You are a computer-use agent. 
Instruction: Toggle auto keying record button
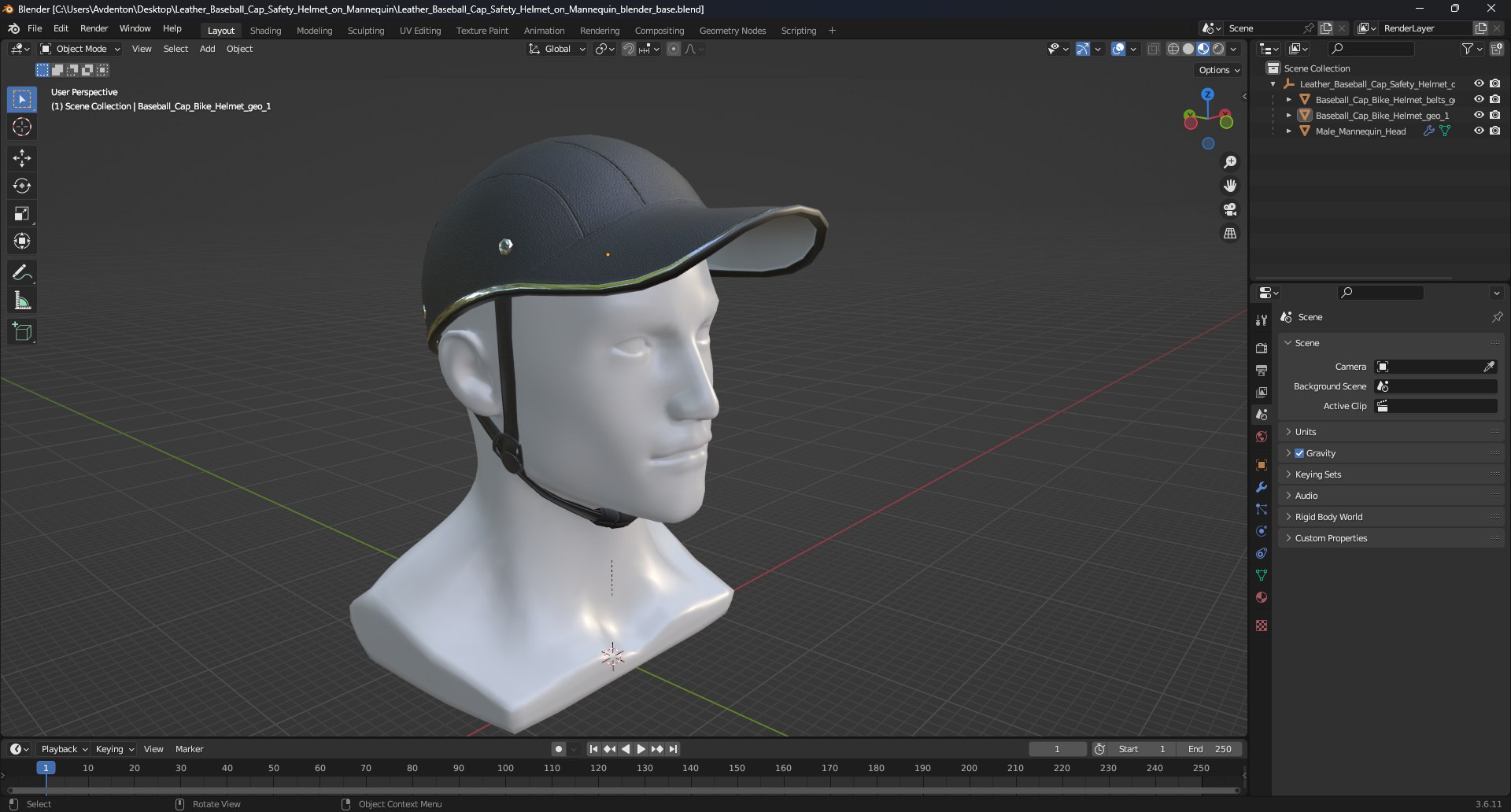[558, 749]
